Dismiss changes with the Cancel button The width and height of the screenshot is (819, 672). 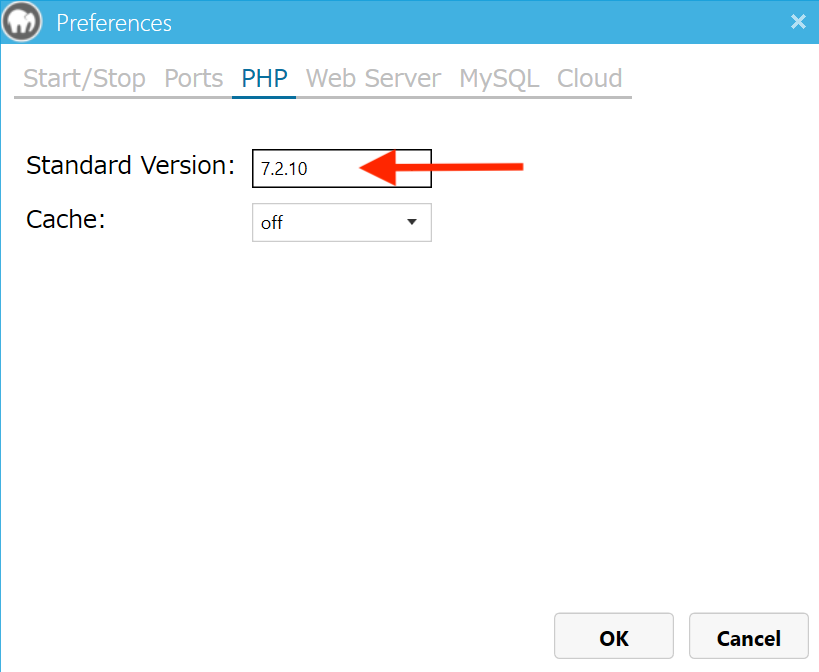pyautogui.click(x=748, y=636)
